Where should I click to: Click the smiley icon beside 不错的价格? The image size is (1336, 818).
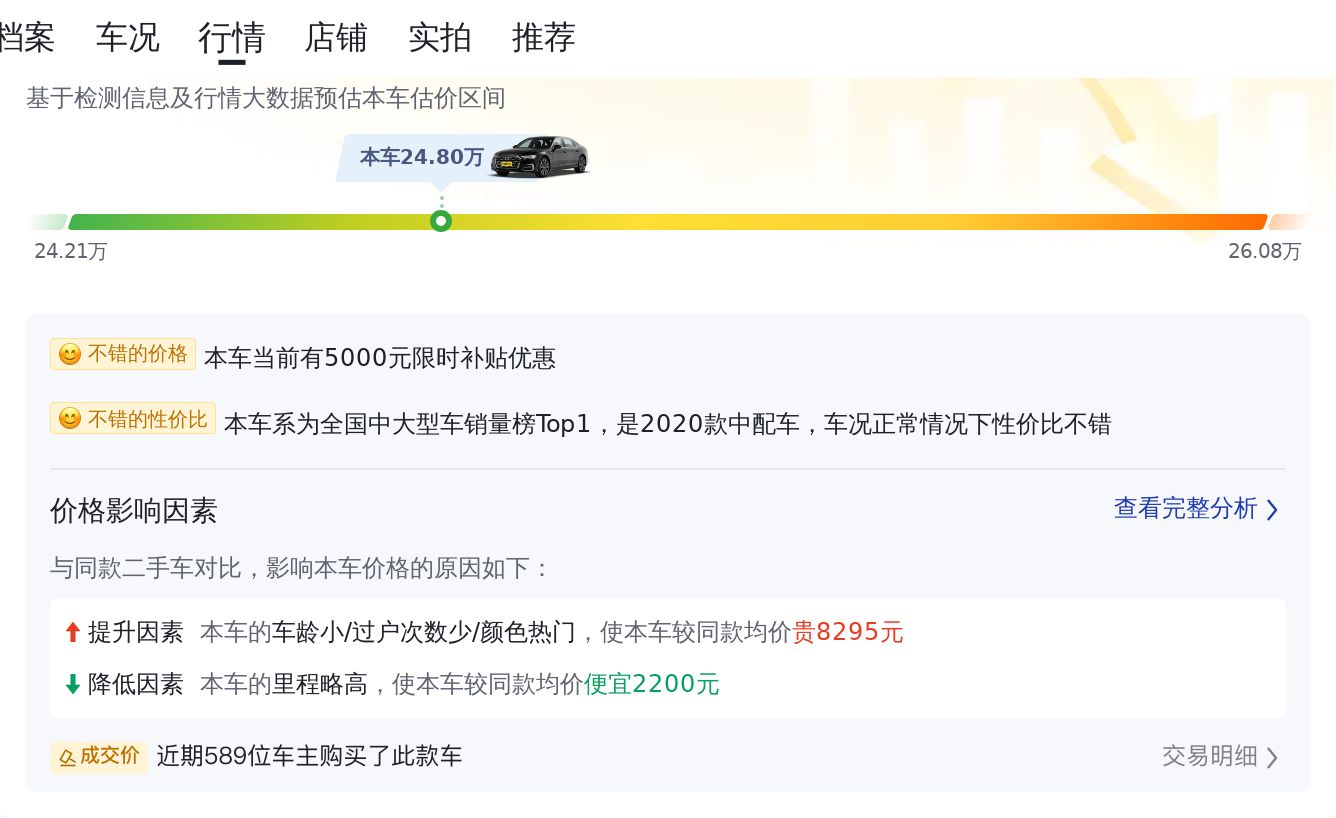[70, 355]
